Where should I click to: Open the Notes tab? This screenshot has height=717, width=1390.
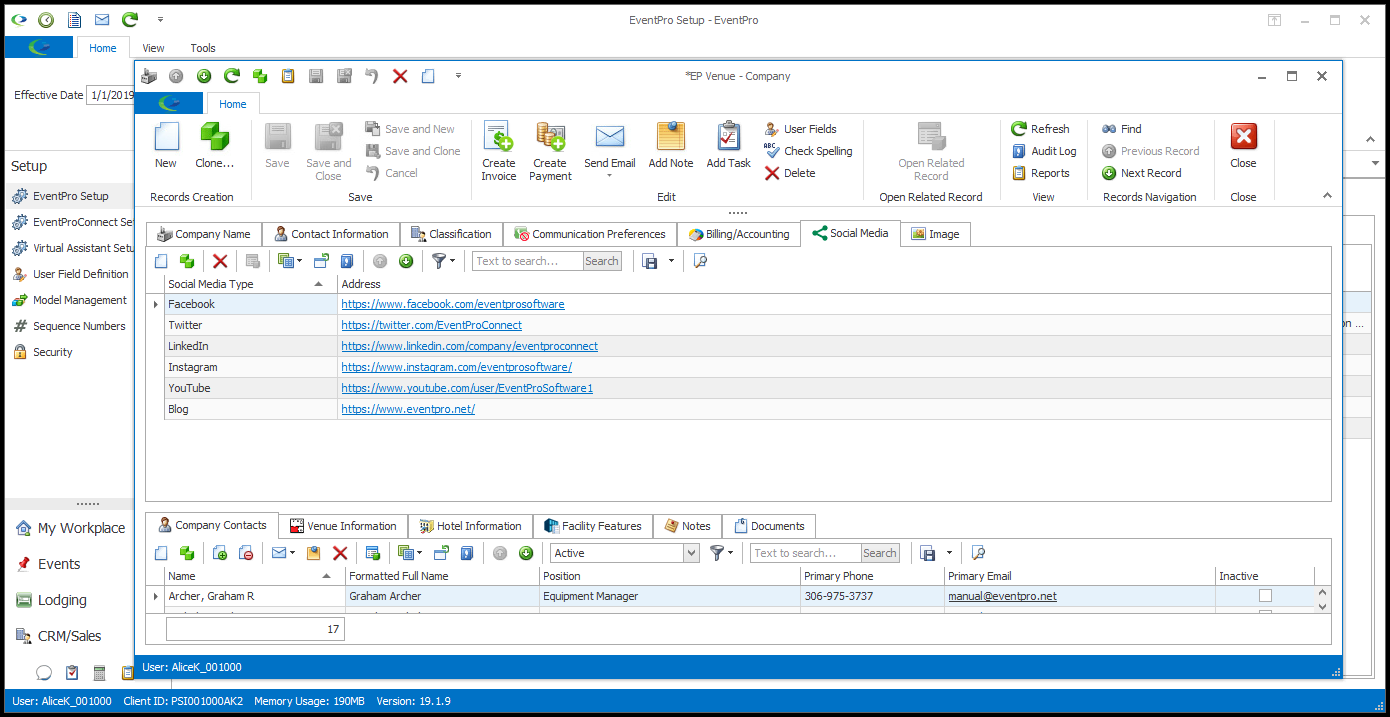[687, 526]
